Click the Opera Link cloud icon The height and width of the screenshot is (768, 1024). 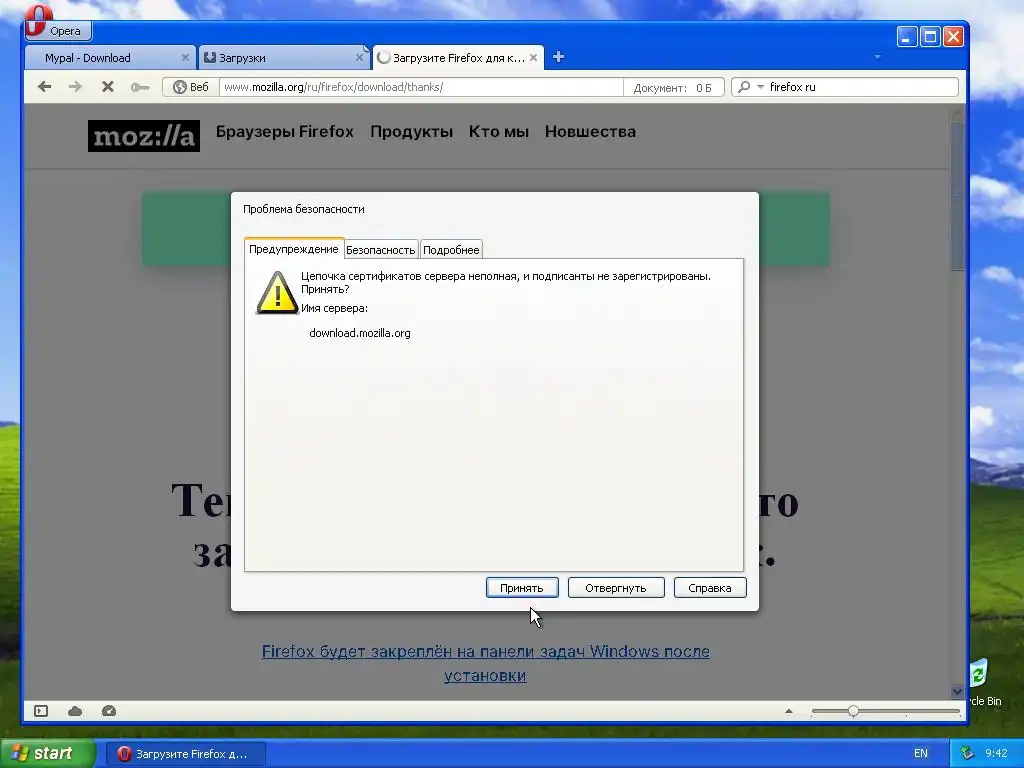coord(75,711)
